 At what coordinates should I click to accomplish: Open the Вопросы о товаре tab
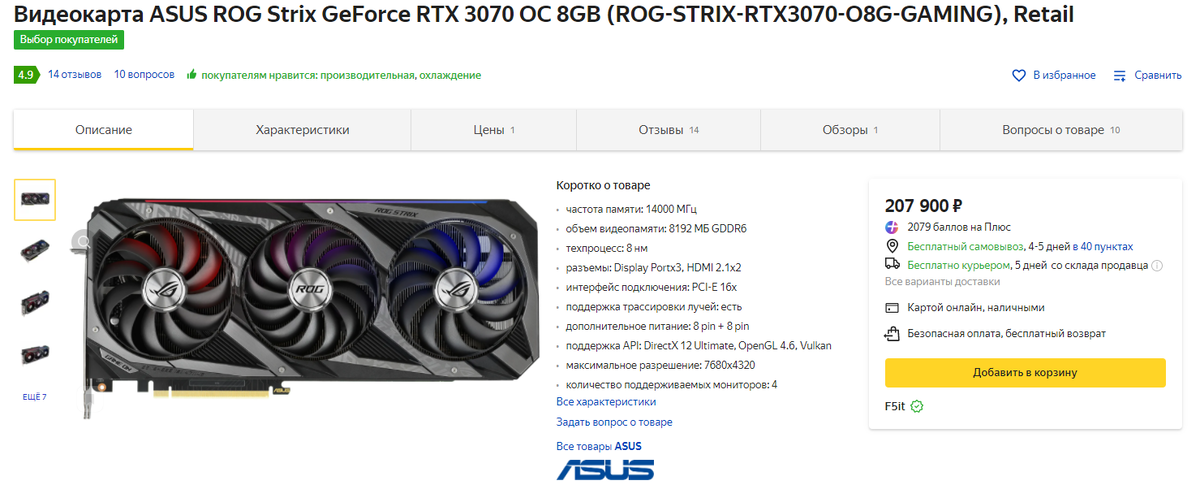(1061, 130)
